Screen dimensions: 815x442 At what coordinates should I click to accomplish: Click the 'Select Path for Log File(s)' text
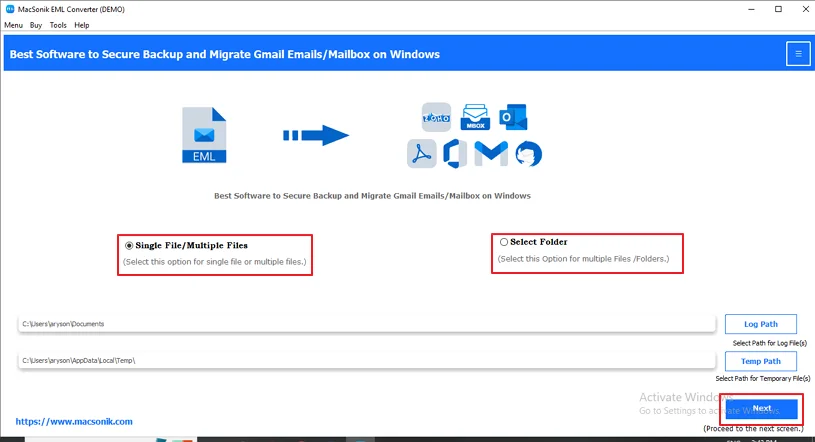(770, 343)
